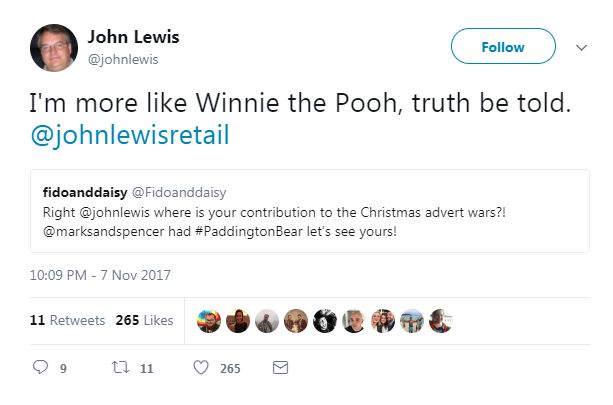Image resolution: width=613 pixels, height=405 pixels.
Task: Open the liker avatar showing two women
Action: tap(383, 321)
